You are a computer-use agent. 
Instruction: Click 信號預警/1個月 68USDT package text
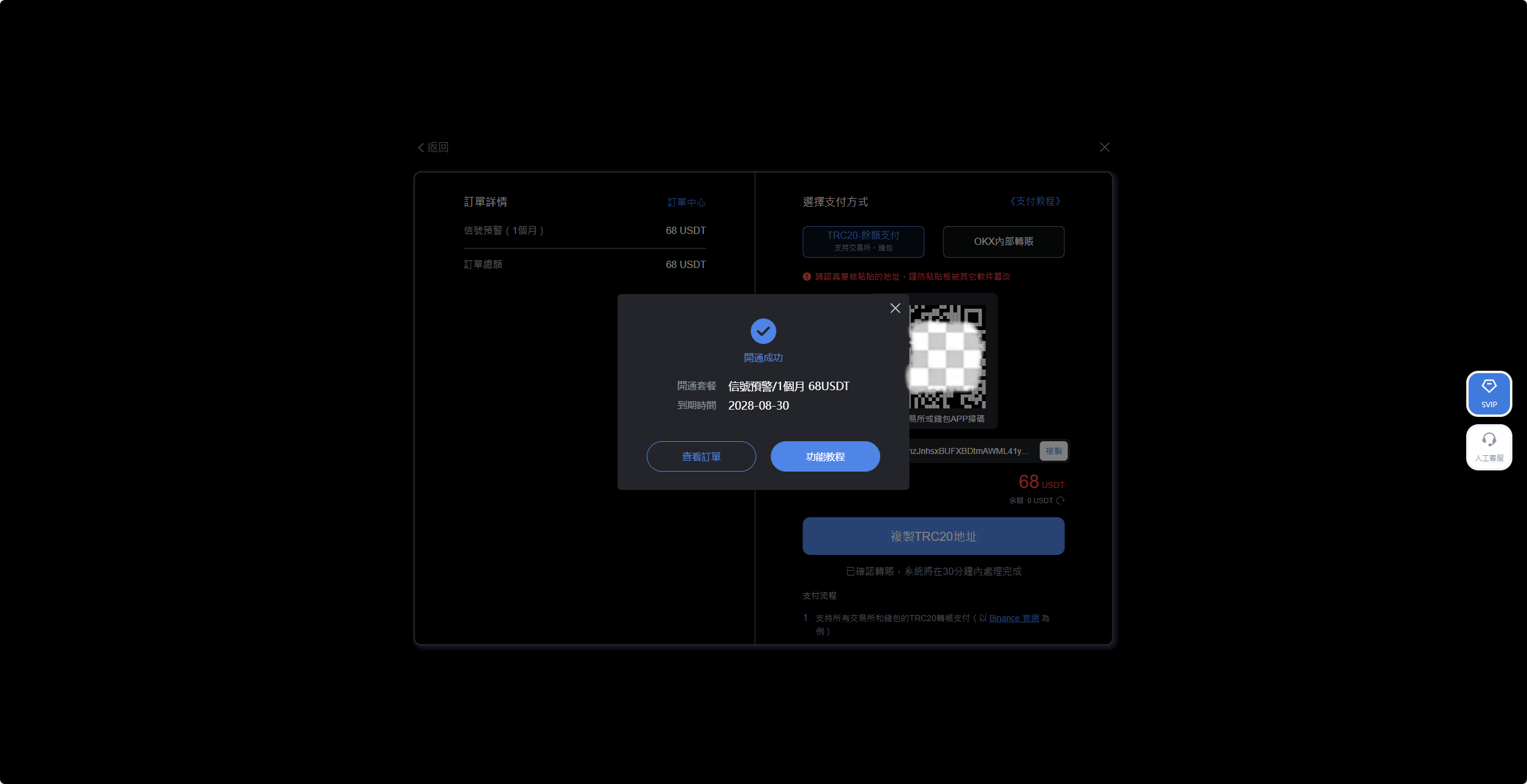788,386
